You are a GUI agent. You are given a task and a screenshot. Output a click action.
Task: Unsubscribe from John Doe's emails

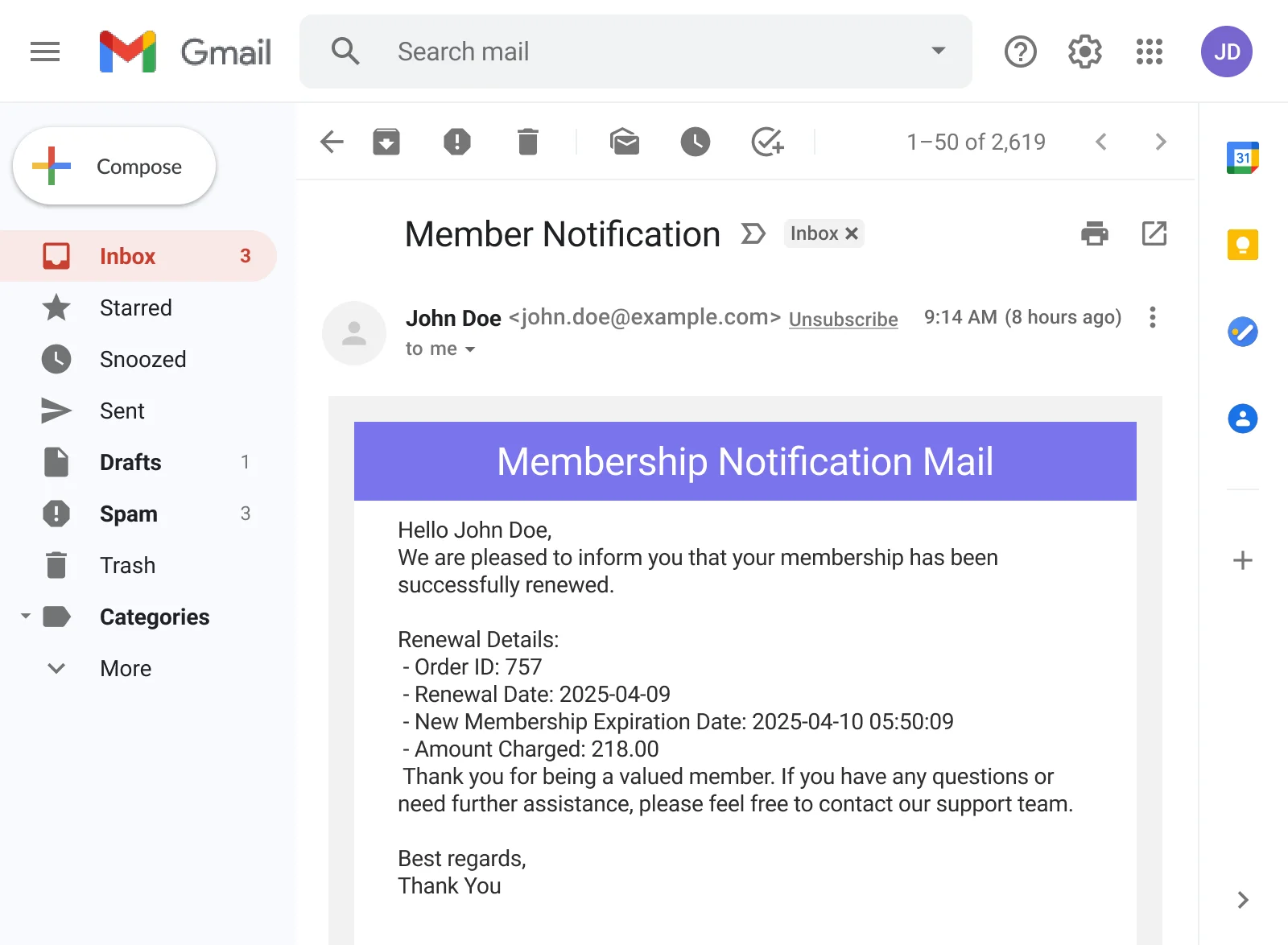click(842, 319)
